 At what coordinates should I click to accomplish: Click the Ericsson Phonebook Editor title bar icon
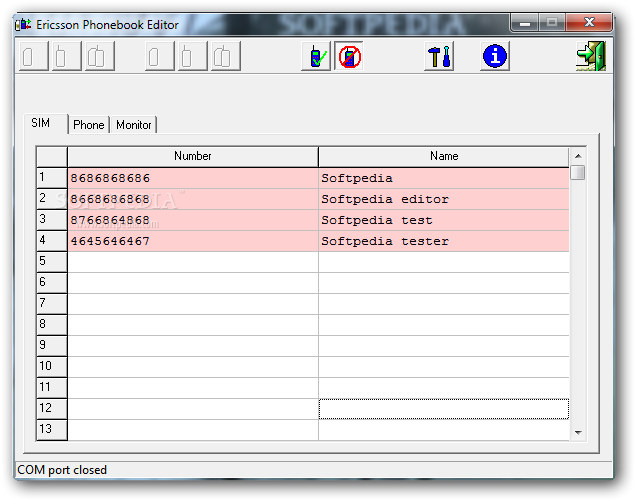point(23,25)
